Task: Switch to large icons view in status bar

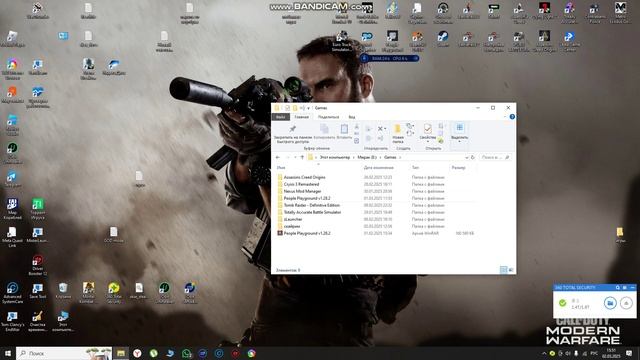Action: click(511, 270)
